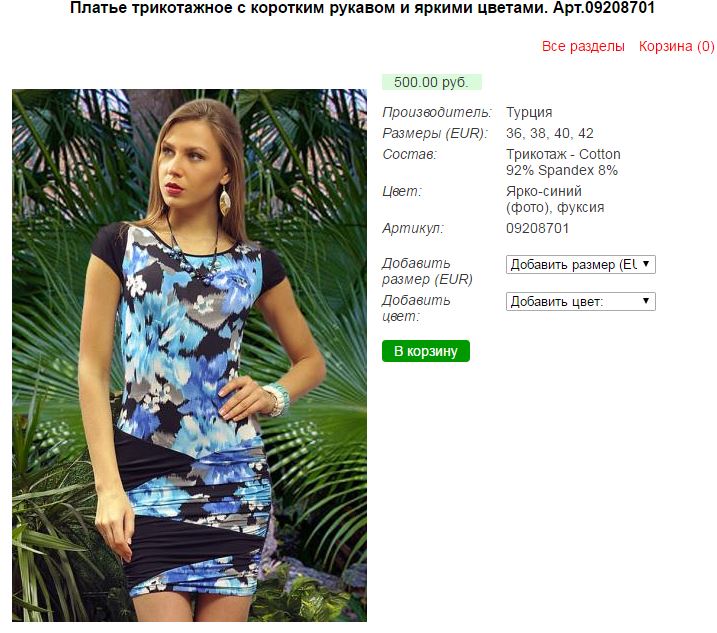This screenshot has height=633, width=717.
Task: Click the 'Ярко-синий (фото), фуксия' color value
Action: click(x=555, y=199)
